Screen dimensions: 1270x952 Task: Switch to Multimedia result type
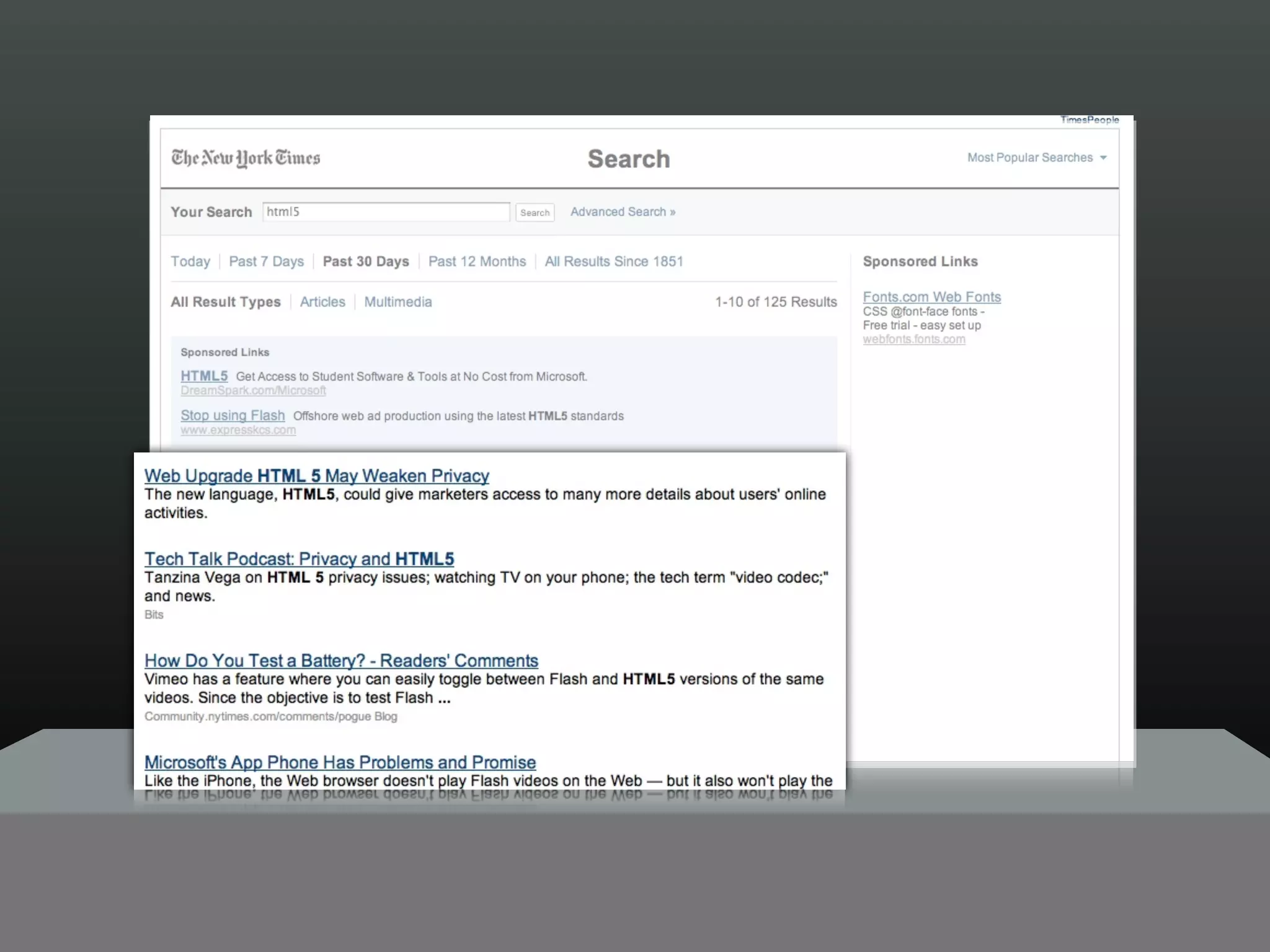coord(397,302)
